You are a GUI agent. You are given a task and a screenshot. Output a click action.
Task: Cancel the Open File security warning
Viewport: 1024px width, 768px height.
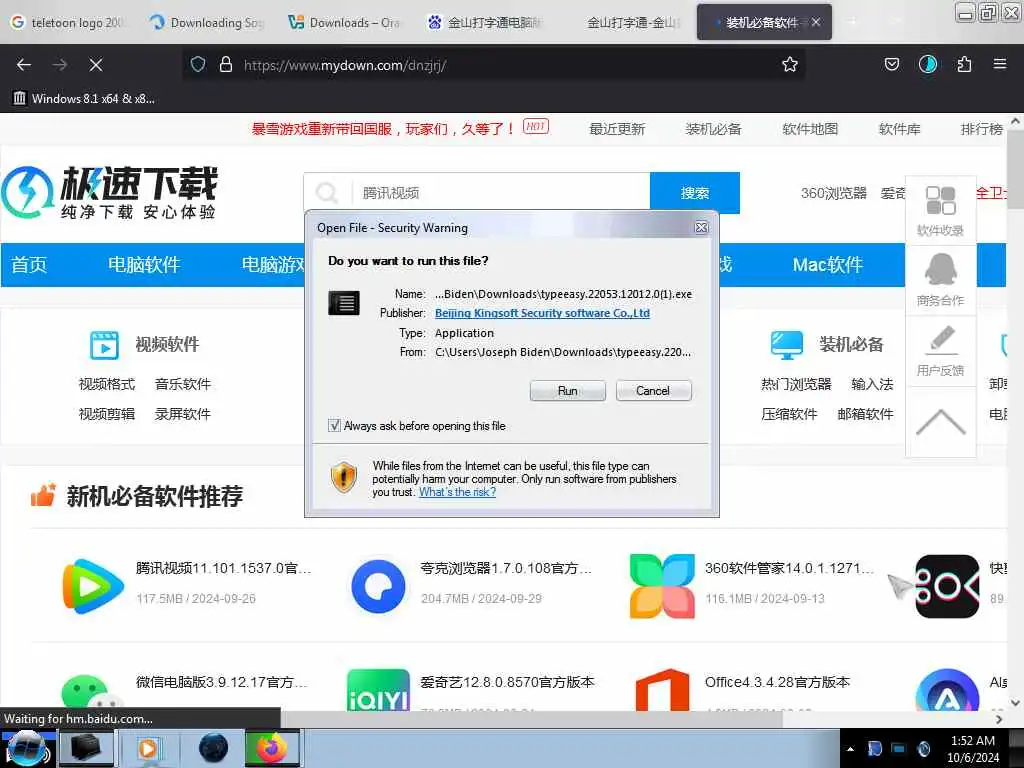pyautogui.click(x=652, y=391)
